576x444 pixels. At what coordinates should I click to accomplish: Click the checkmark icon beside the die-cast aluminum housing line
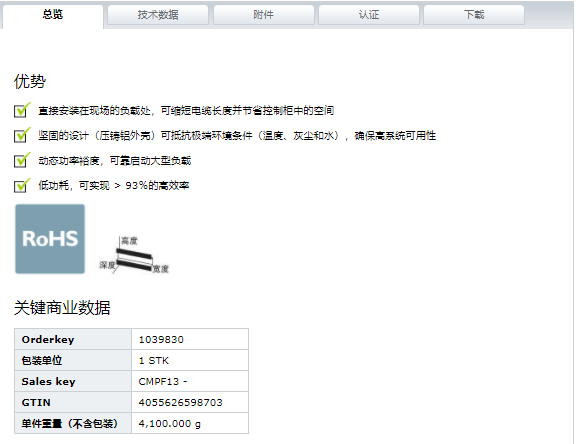click(22, 135)
